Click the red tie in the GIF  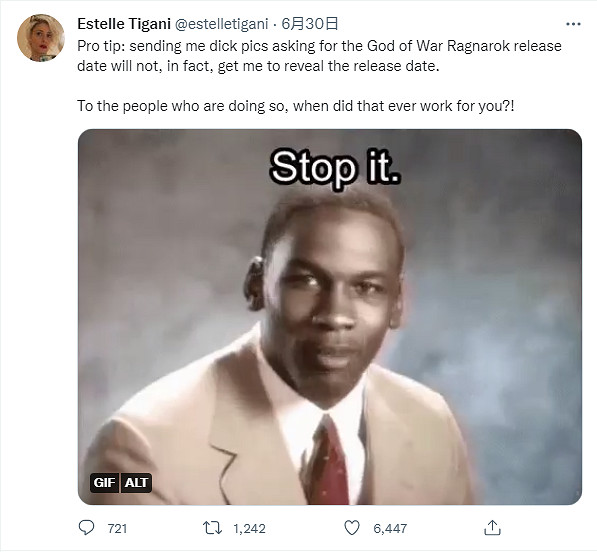click(326, 459)
